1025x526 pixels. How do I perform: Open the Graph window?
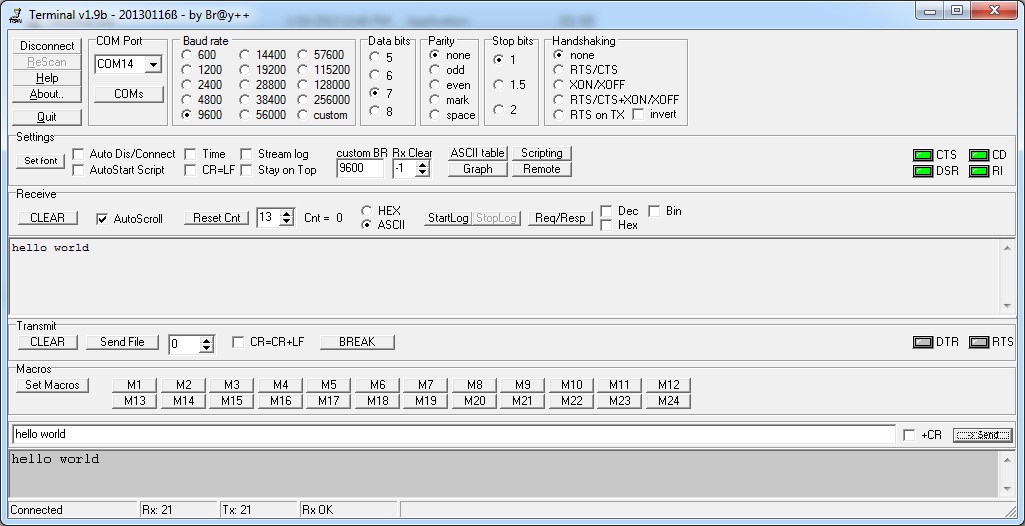478,169
